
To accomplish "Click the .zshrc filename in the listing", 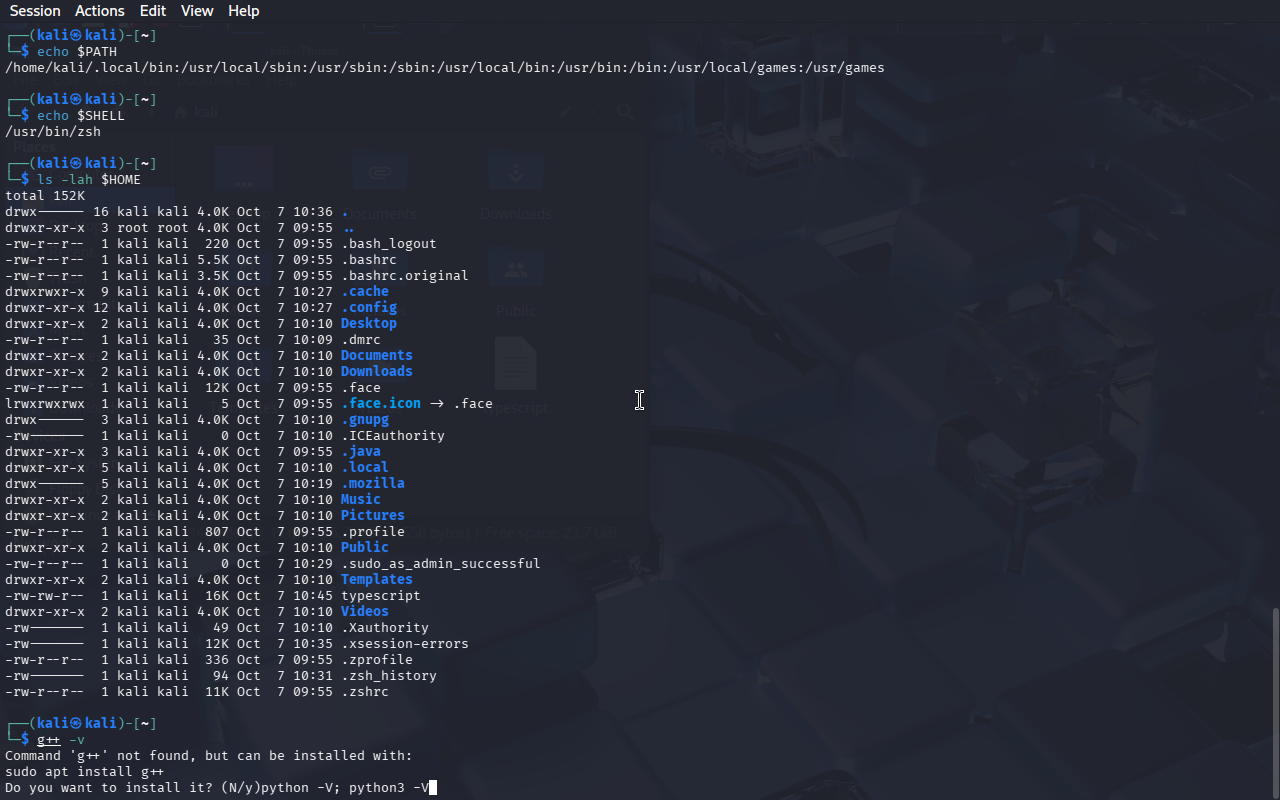I will (x=364, y=692).
